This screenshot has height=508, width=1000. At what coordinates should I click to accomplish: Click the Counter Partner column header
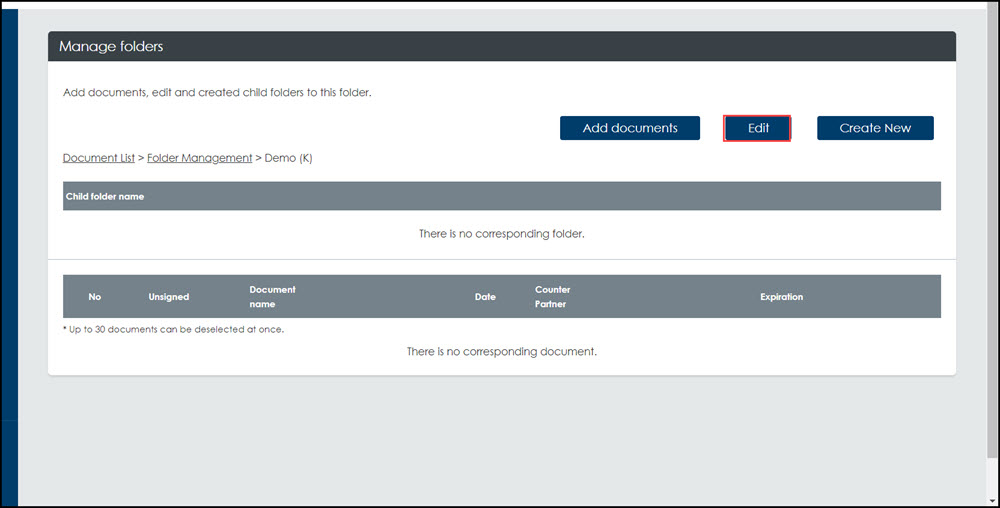click(552, 297)
